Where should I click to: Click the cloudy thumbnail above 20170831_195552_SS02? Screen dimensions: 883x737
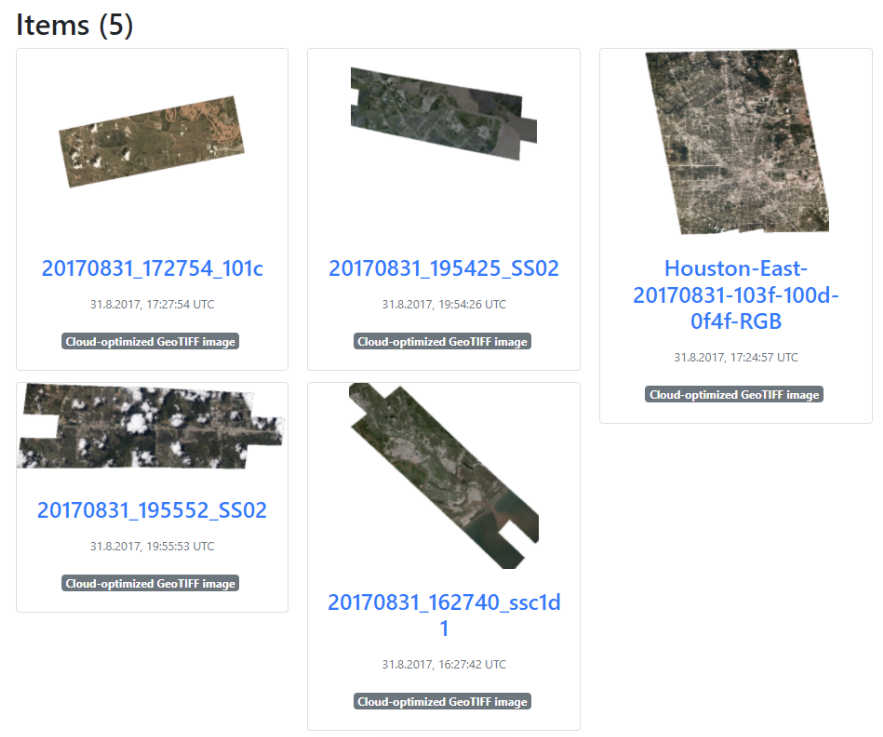(150, 426)
